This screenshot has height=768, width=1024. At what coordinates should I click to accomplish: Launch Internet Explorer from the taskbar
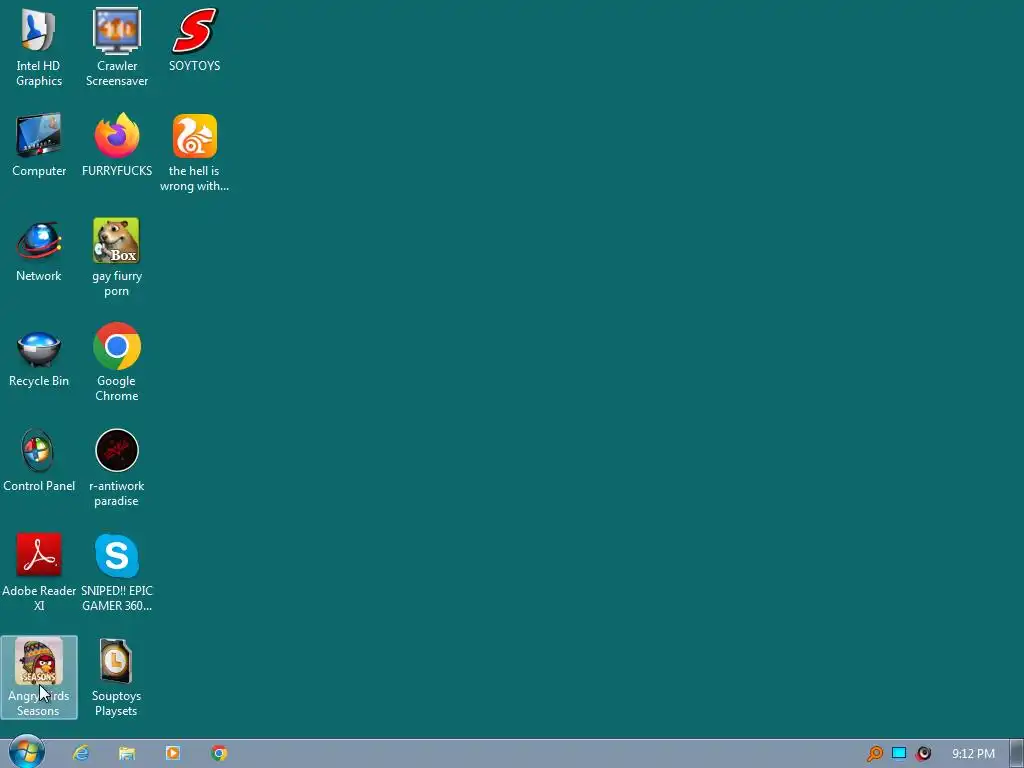point(81,753)
